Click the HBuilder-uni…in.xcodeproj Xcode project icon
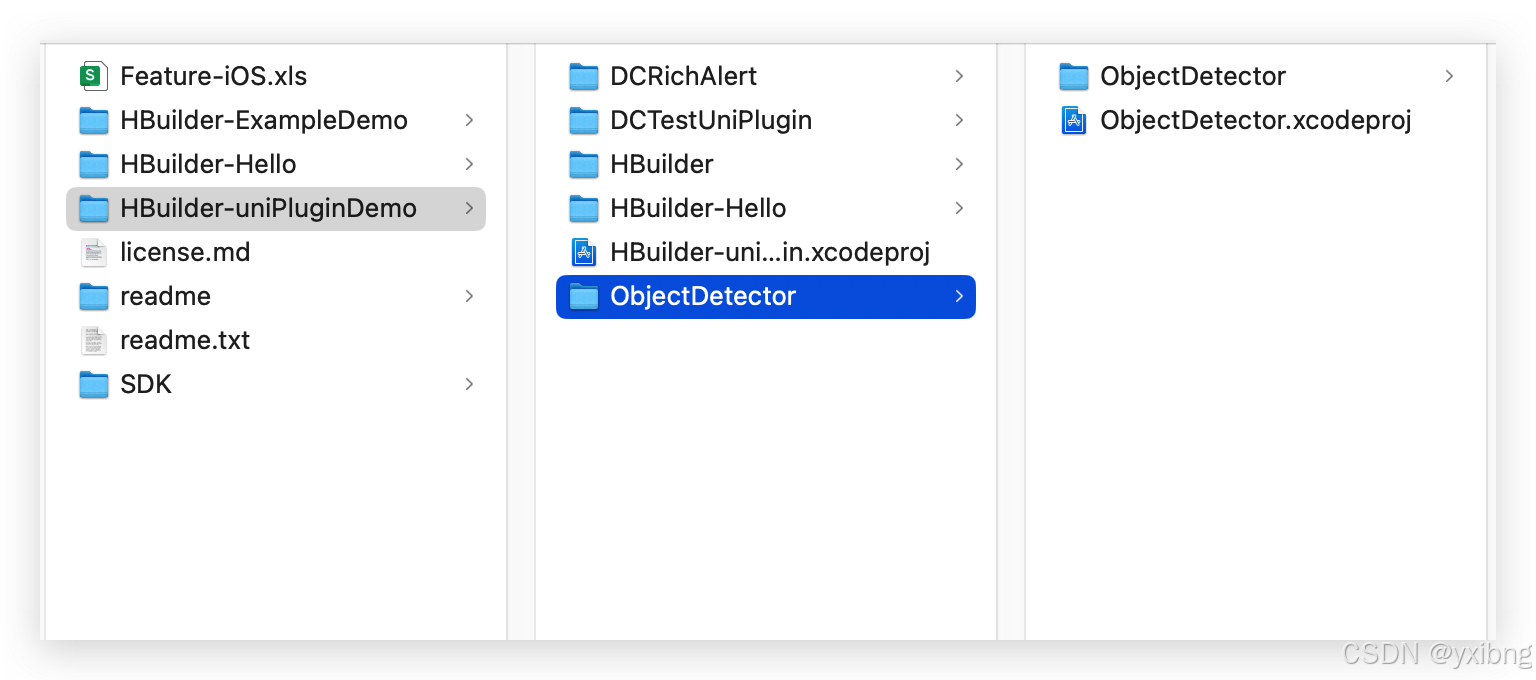The image size is (1536, 680). pos(583,252)
